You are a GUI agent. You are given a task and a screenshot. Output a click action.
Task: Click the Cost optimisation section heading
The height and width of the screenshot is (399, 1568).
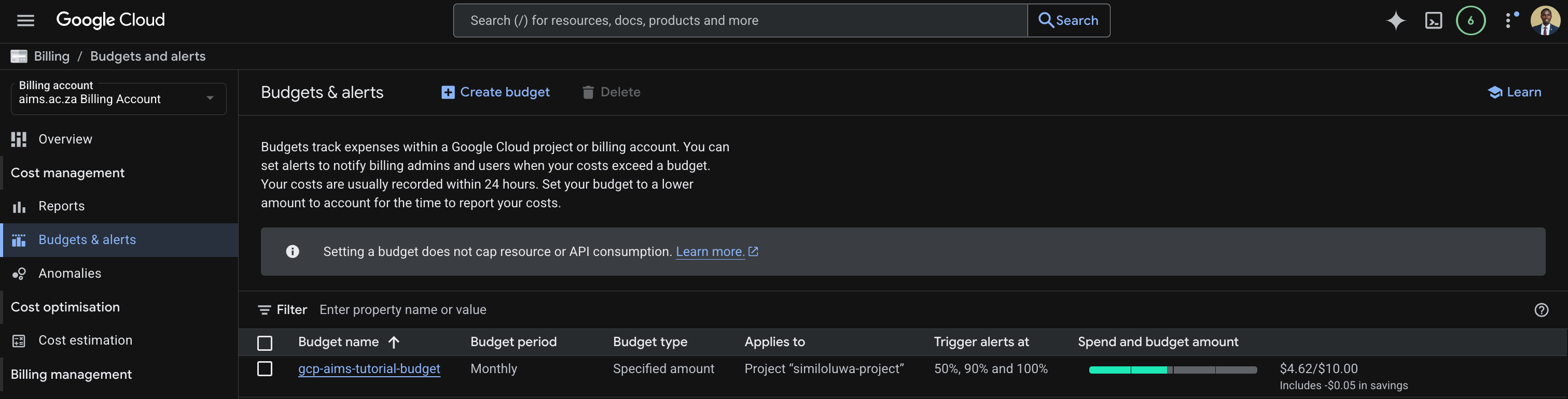[65, 307]
